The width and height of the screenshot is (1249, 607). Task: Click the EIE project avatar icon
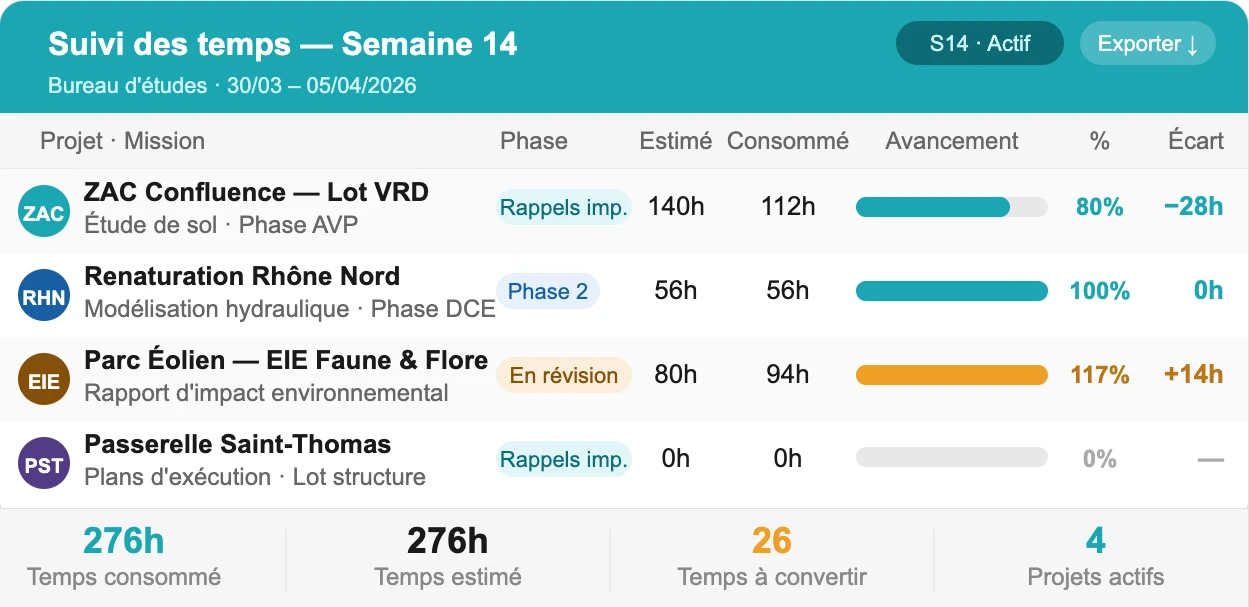point(44,380)
